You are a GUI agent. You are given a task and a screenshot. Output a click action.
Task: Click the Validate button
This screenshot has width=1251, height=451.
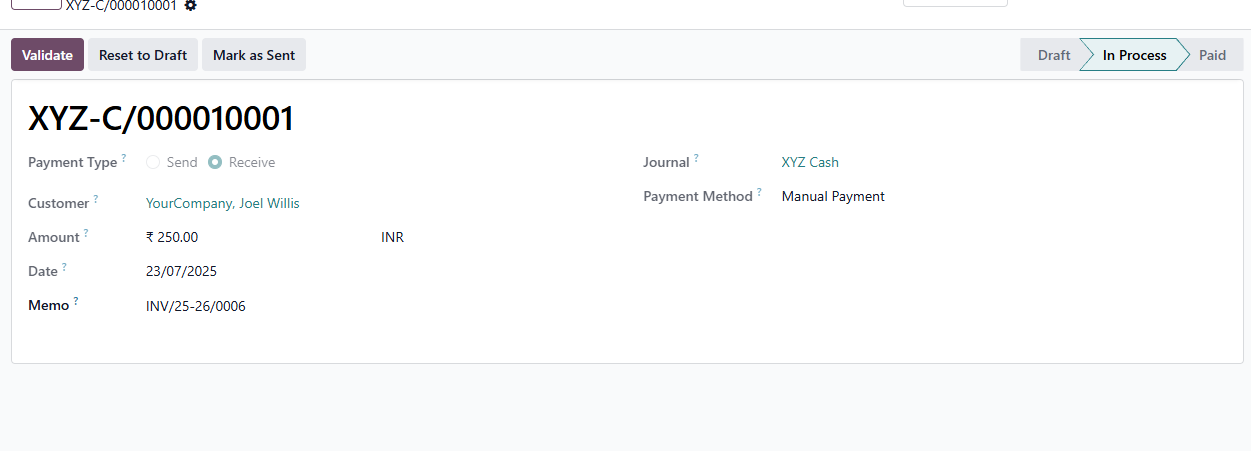47,55
